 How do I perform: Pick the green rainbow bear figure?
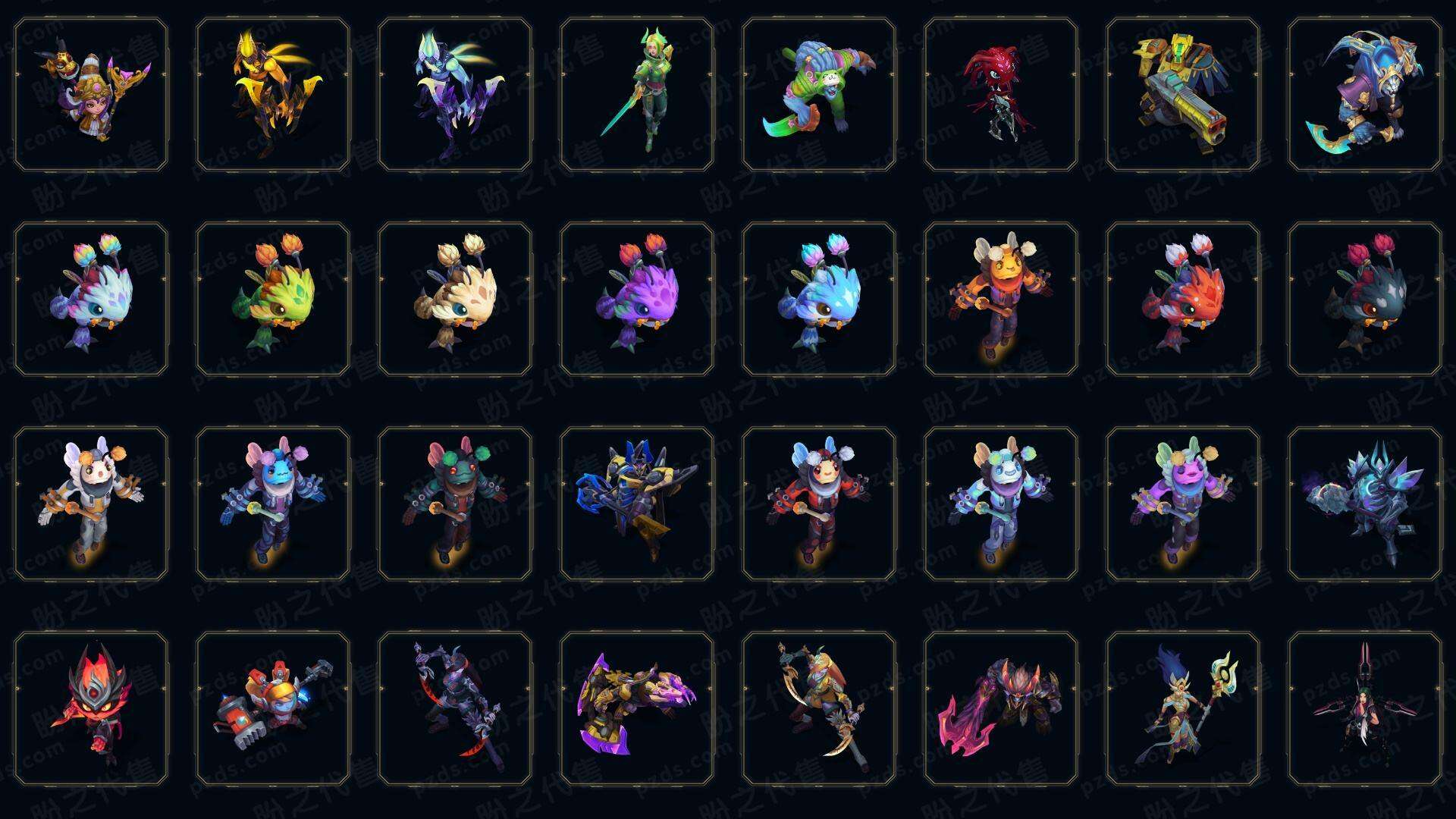pyautogui.click(x=818, y=95)
